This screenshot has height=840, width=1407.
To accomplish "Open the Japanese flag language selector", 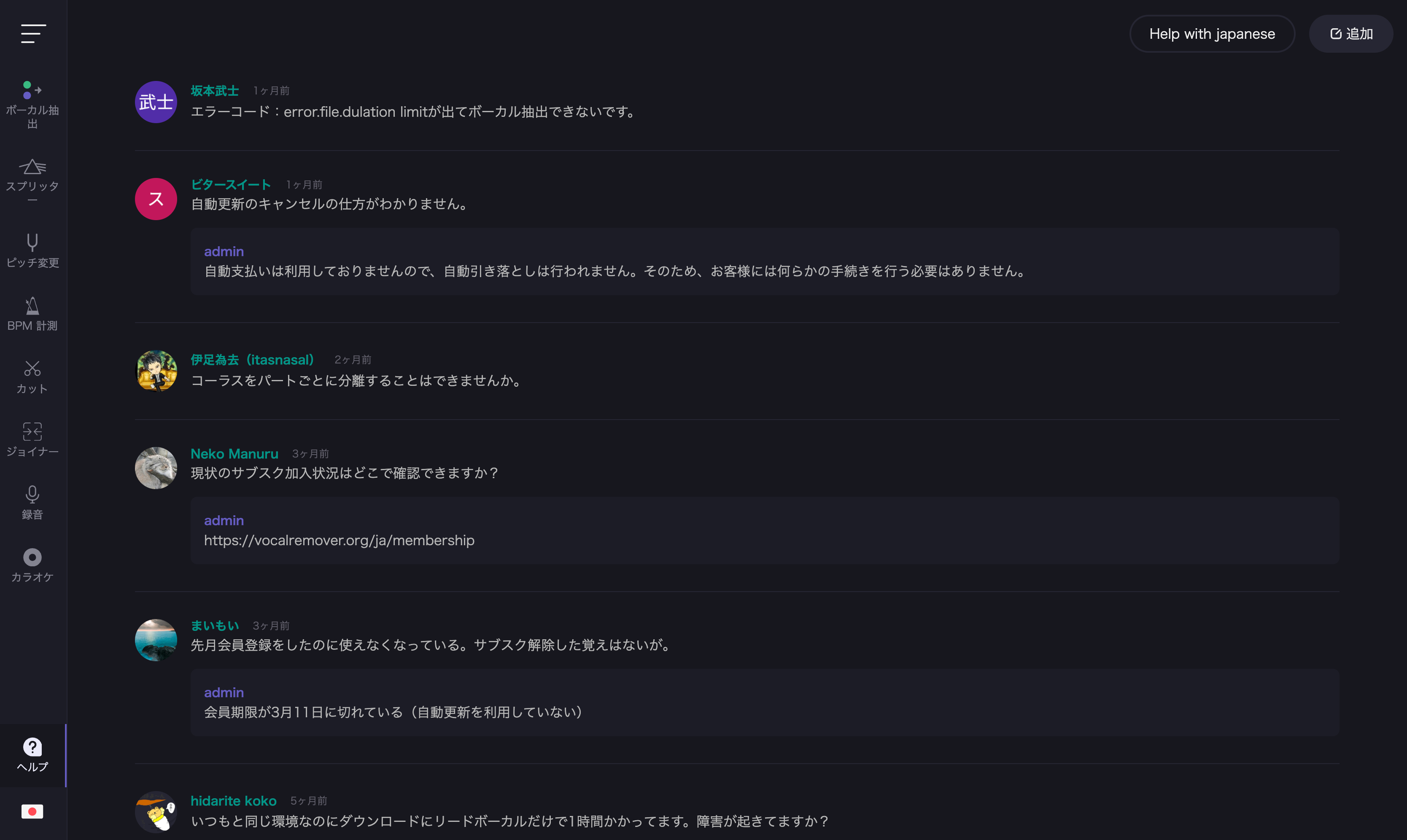I will pyautogui.click(x=32, y=811).
